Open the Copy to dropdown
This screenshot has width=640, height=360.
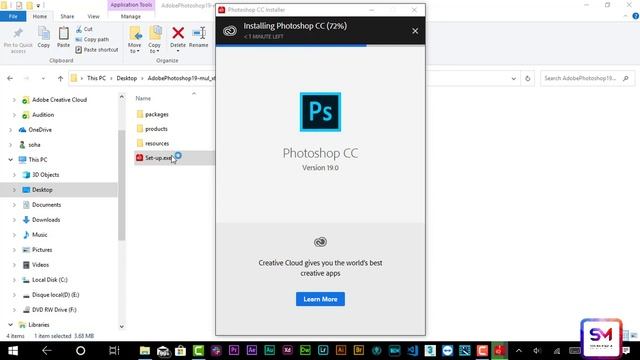(x=154, y=48)
